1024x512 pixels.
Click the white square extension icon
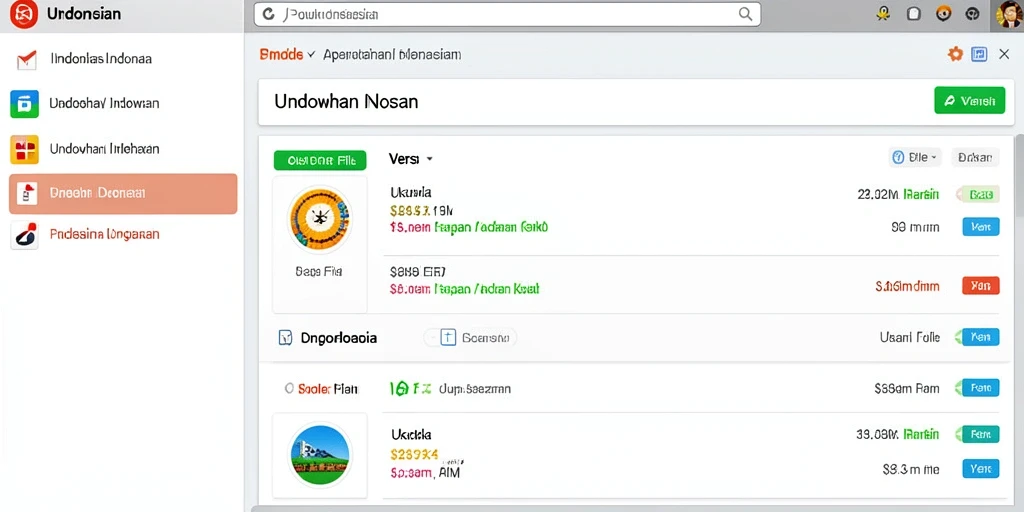(914, 14)
